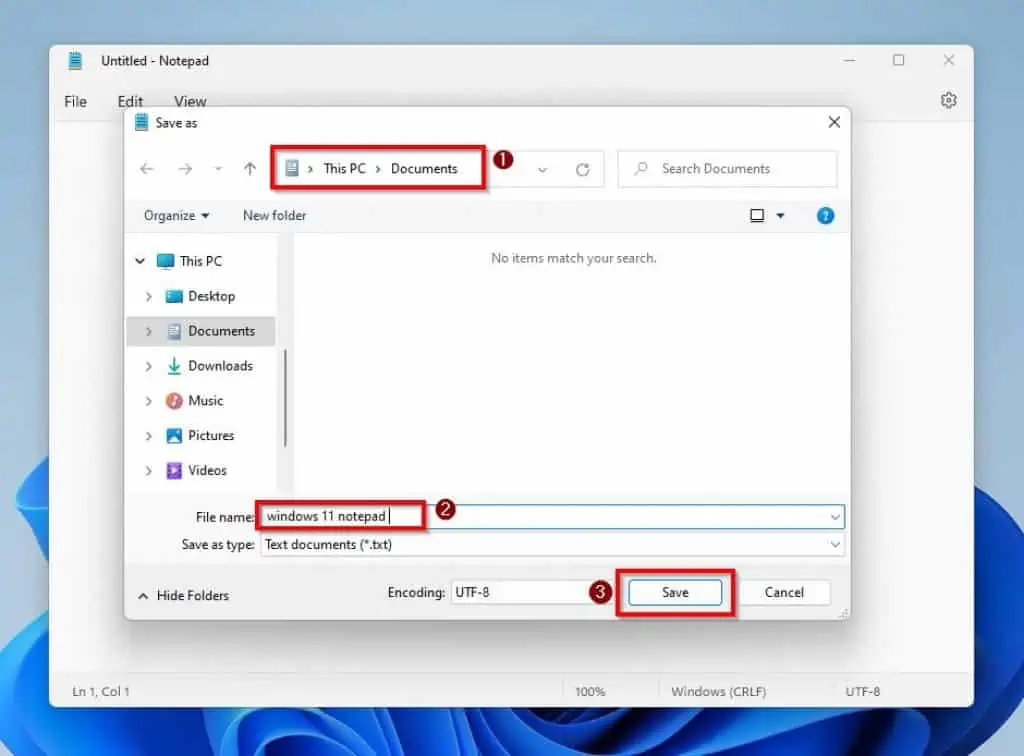Expand the Videos tree node
The width and height of the screenshot is (1024, 756).
point(148,471)
